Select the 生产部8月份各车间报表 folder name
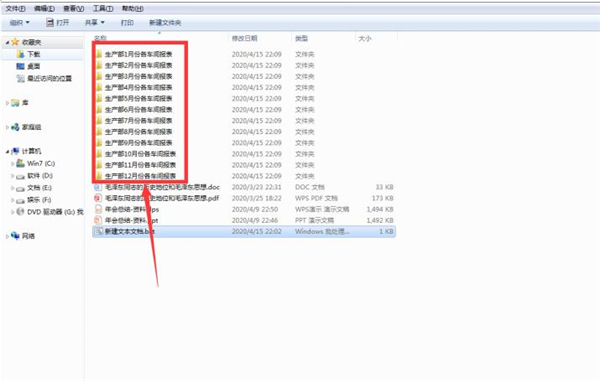The image size is (600, 381). [139, 132]
